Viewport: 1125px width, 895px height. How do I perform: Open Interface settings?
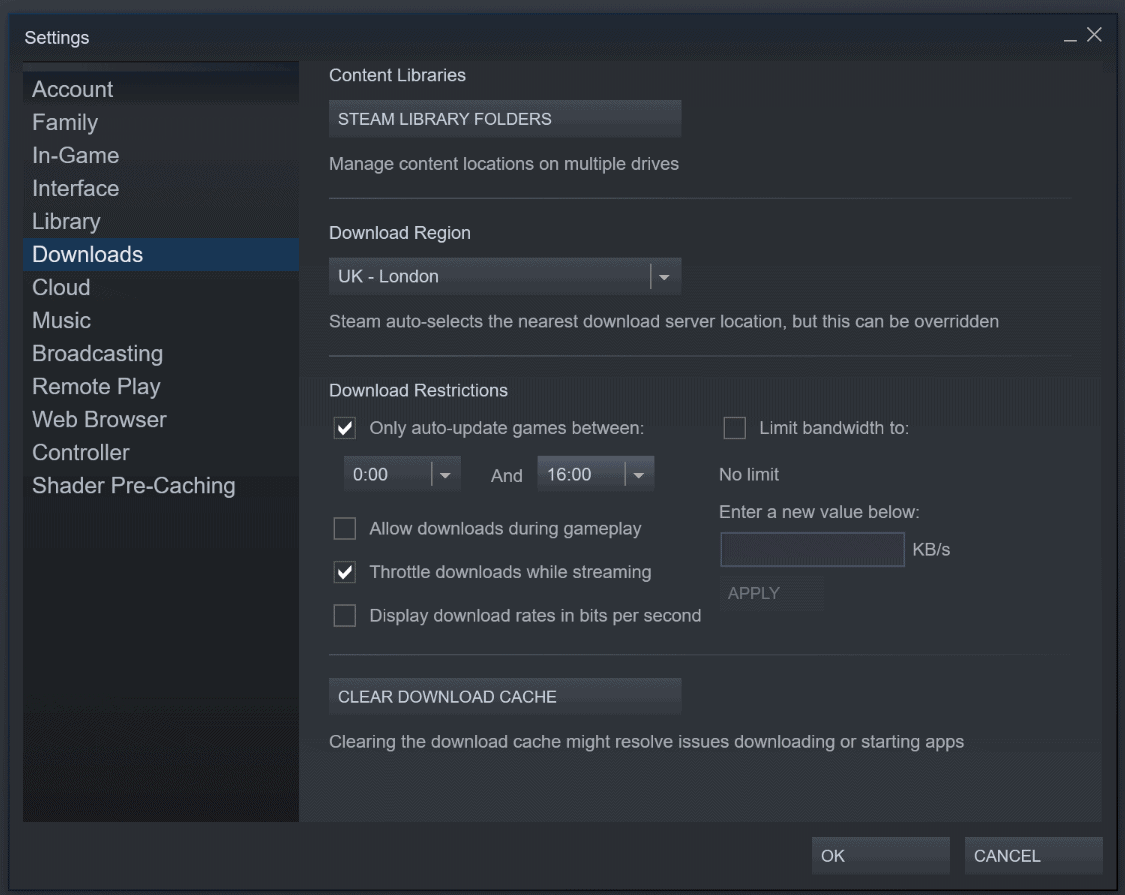pyautogui.click(x=75, y=188)
